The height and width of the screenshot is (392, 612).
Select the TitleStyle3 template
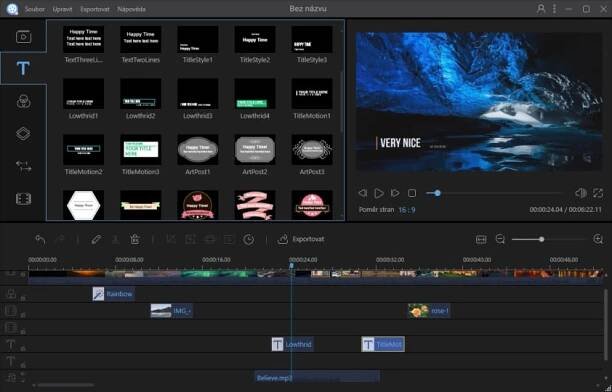(x=312, y=39)
